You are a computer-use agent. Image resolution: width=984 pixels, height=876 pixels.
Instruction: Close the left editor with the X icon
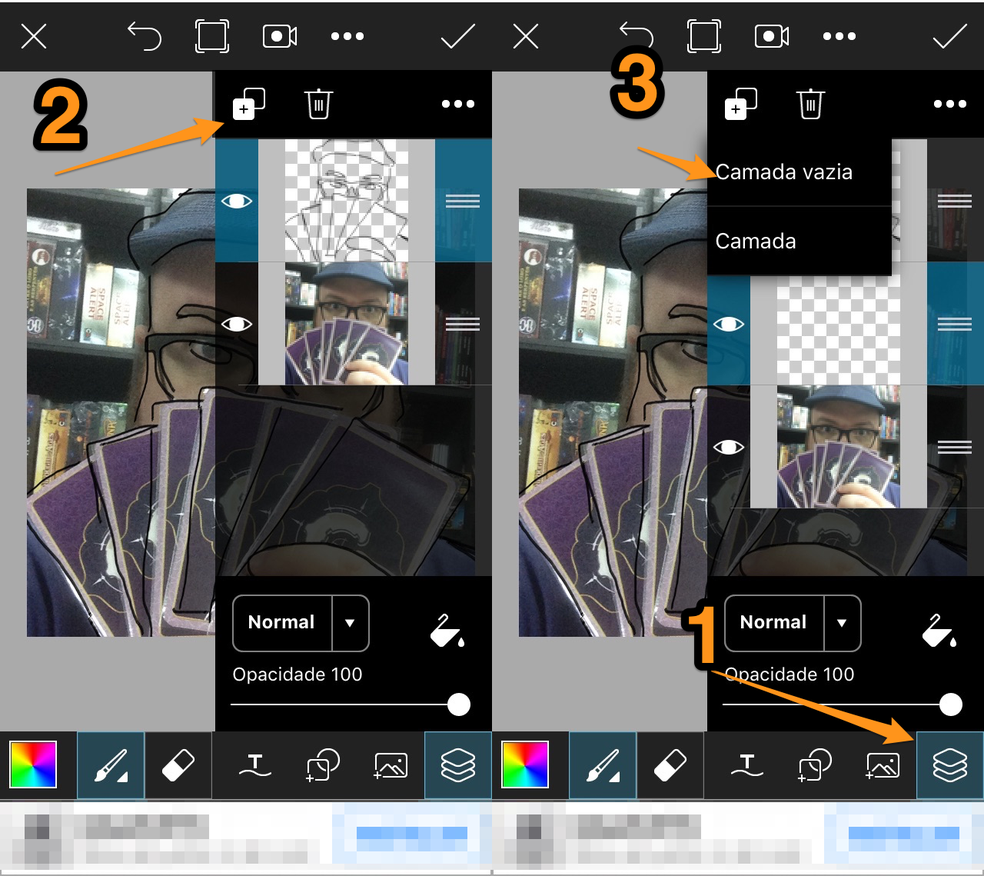[x=34, y=36]
